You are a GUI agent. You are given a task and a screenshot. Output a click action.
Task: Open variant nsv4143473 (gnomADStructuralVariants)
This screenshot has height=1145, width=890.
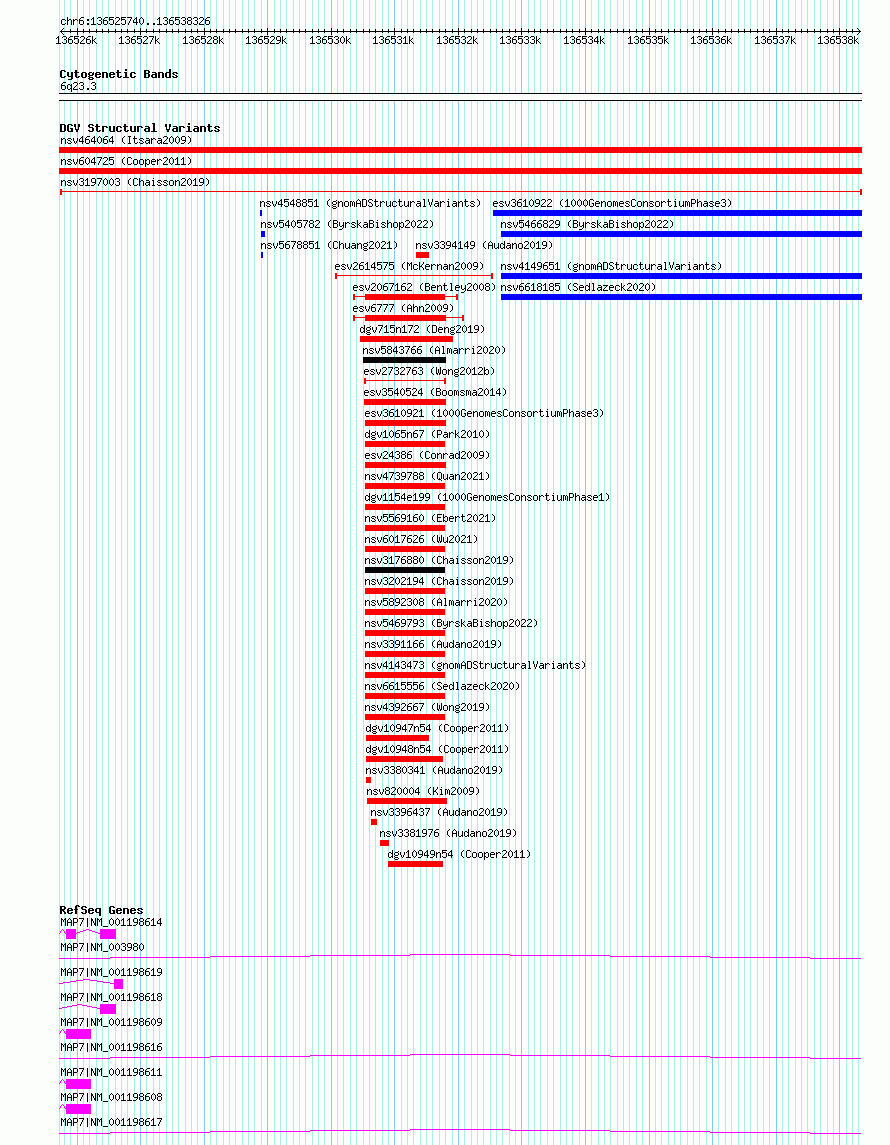click(475, 666)
